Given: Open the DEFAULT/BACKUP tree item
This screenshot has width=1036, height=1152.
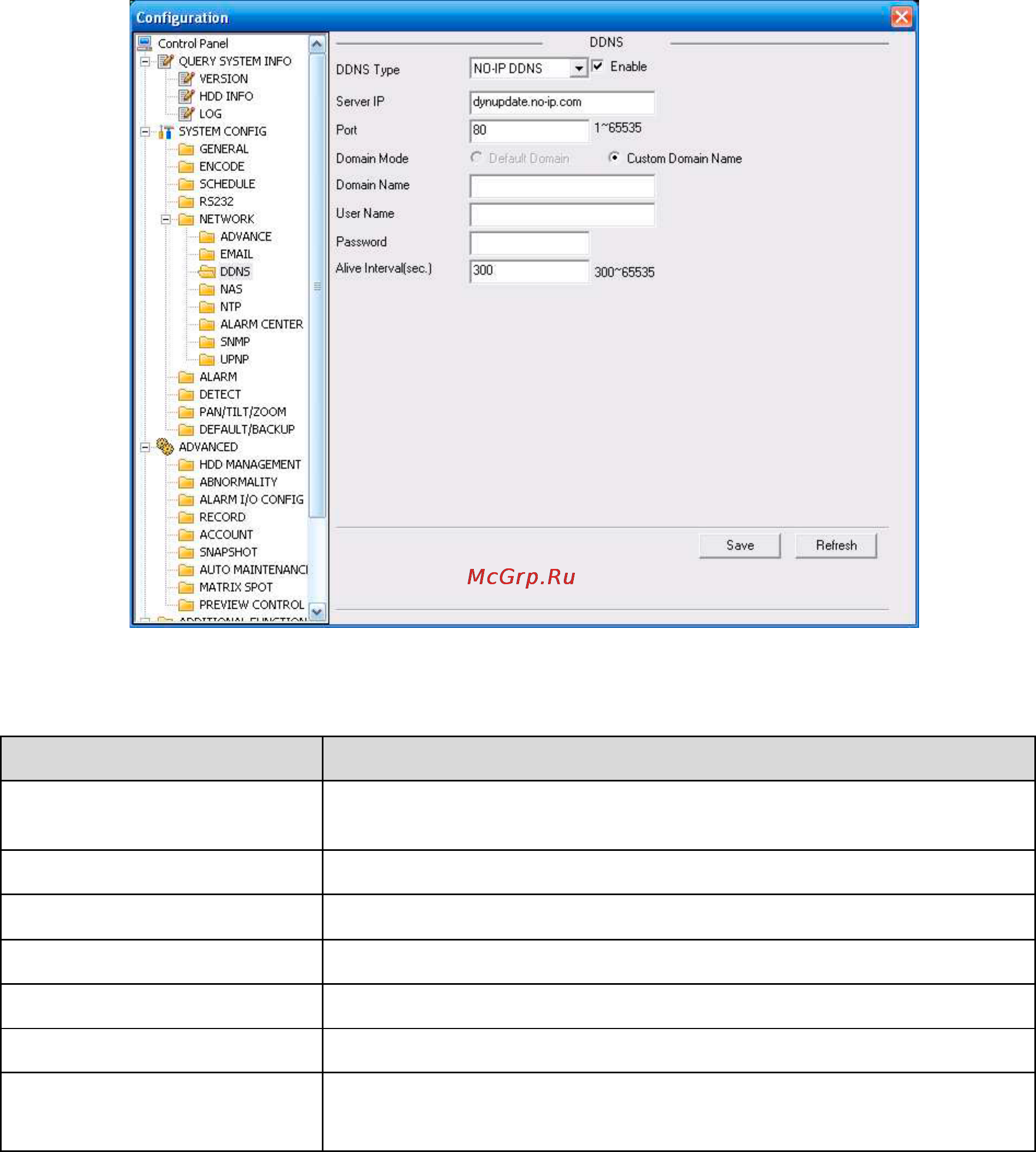Looking at the screenshot, I should [x=247, y=430].
